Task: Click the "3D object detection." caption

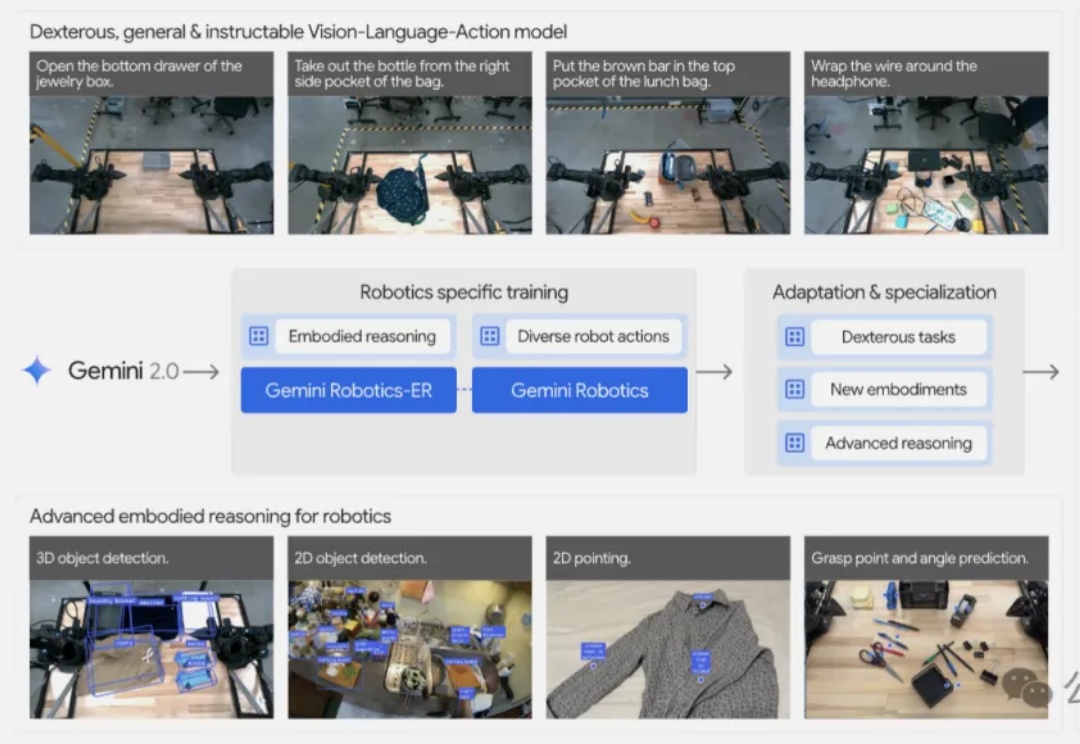Action: tap(102, 558)
